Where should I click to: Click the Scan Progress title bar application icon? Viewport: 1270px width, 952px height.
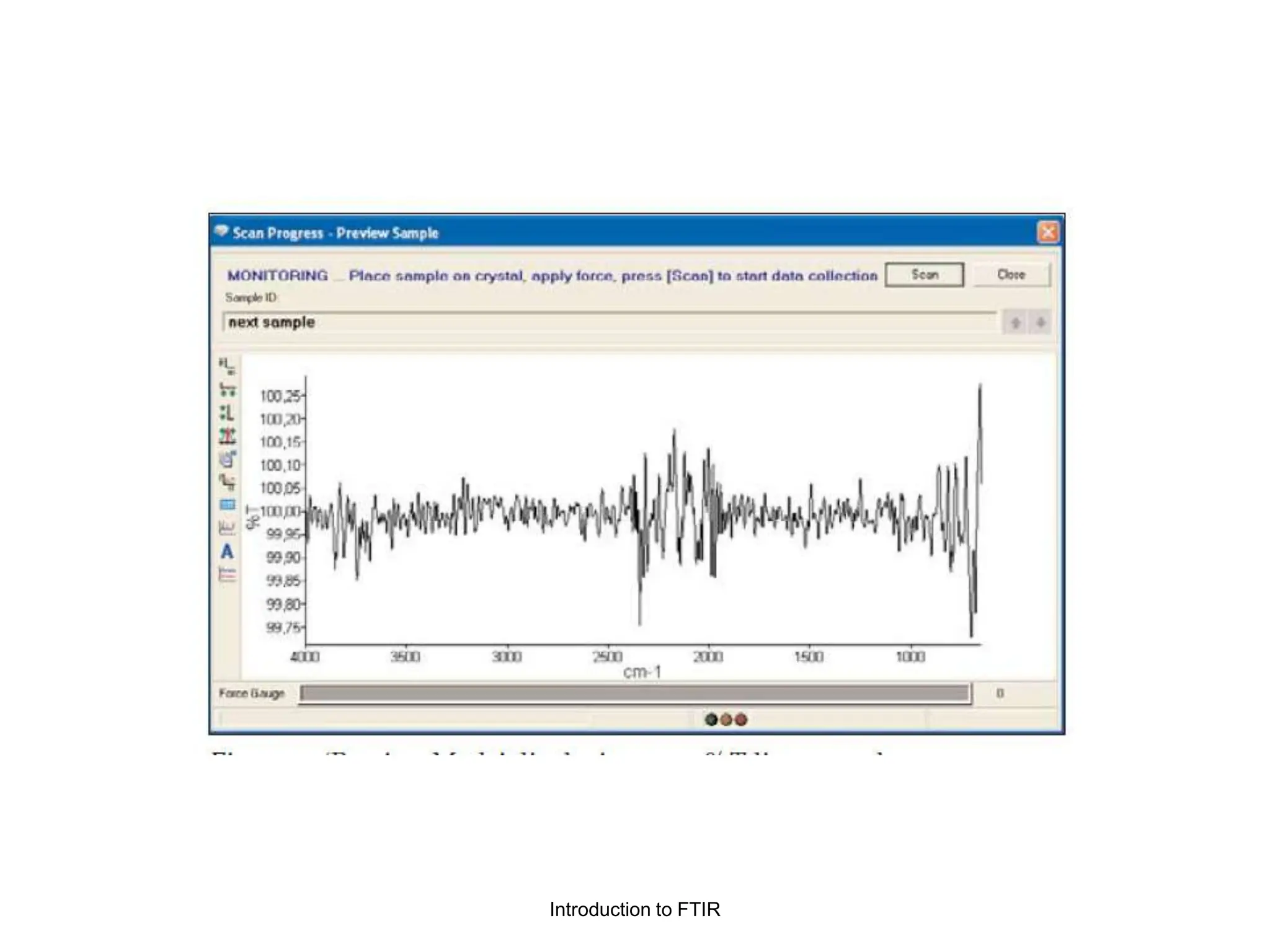point(221,232)
